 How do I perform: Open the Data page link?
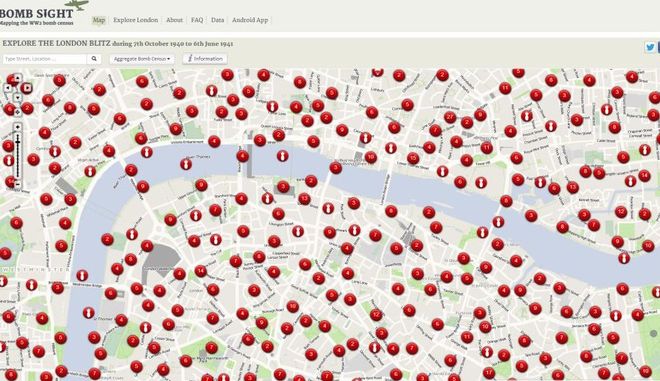point(218,20)
